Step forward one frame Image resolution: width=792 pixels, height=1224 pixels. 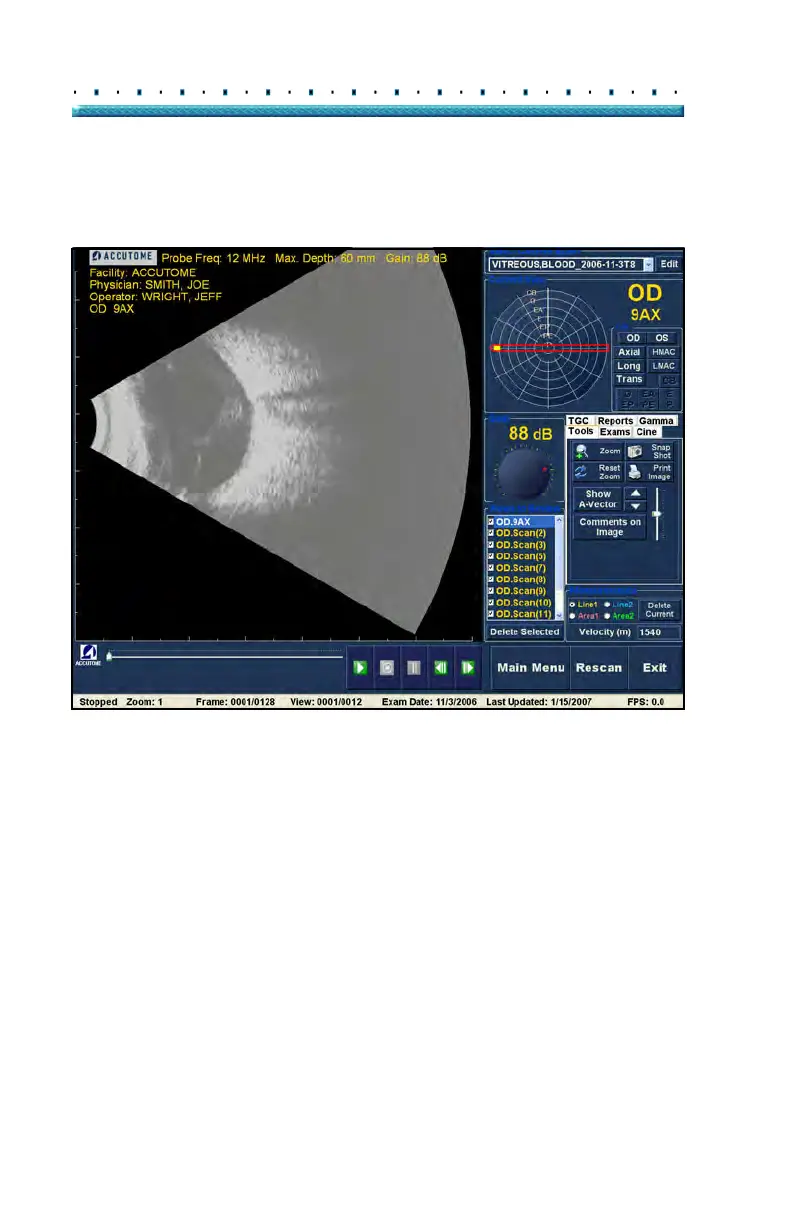(466, 667)
